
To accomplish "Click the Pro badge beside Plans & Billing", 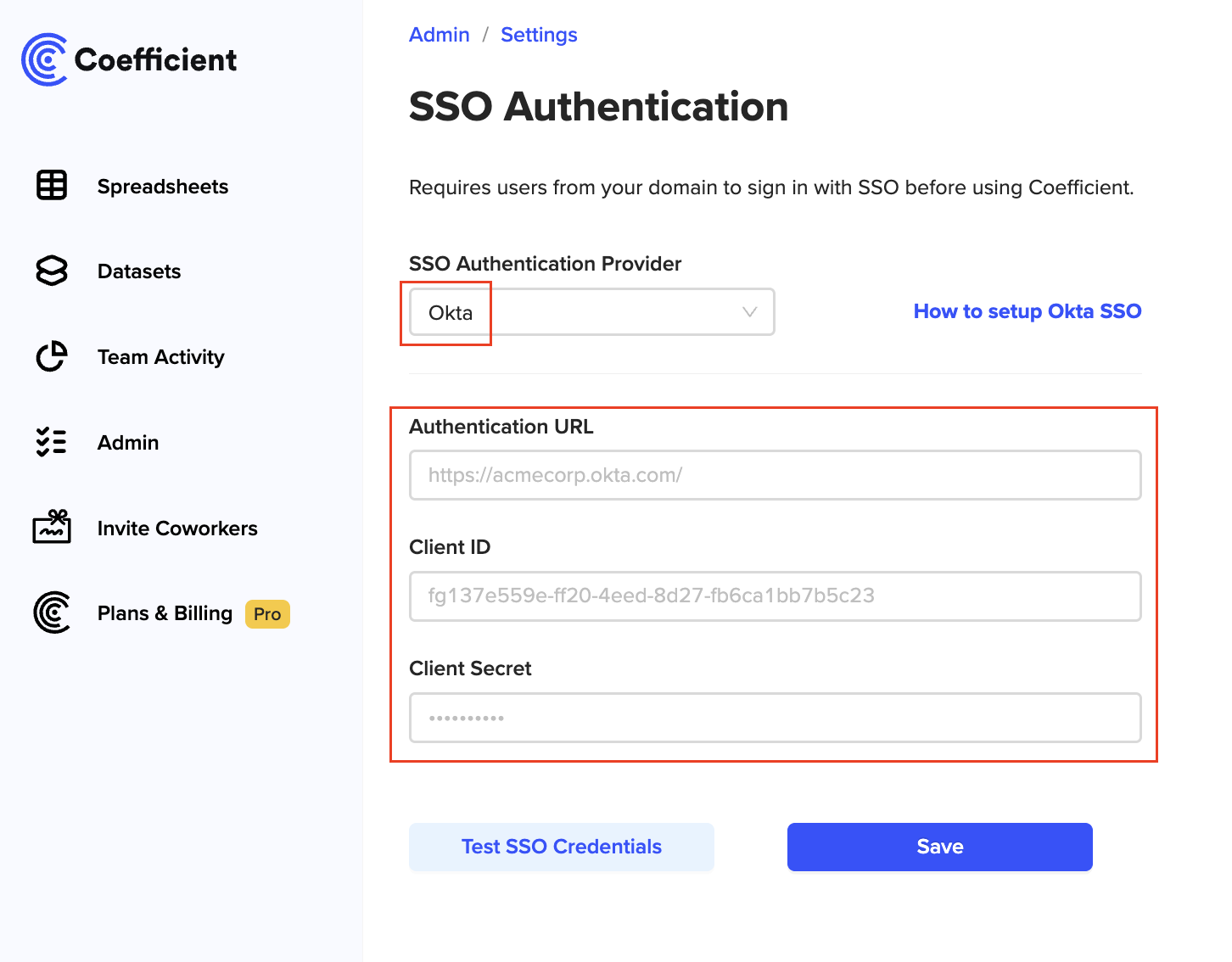I will coord(267,614).
